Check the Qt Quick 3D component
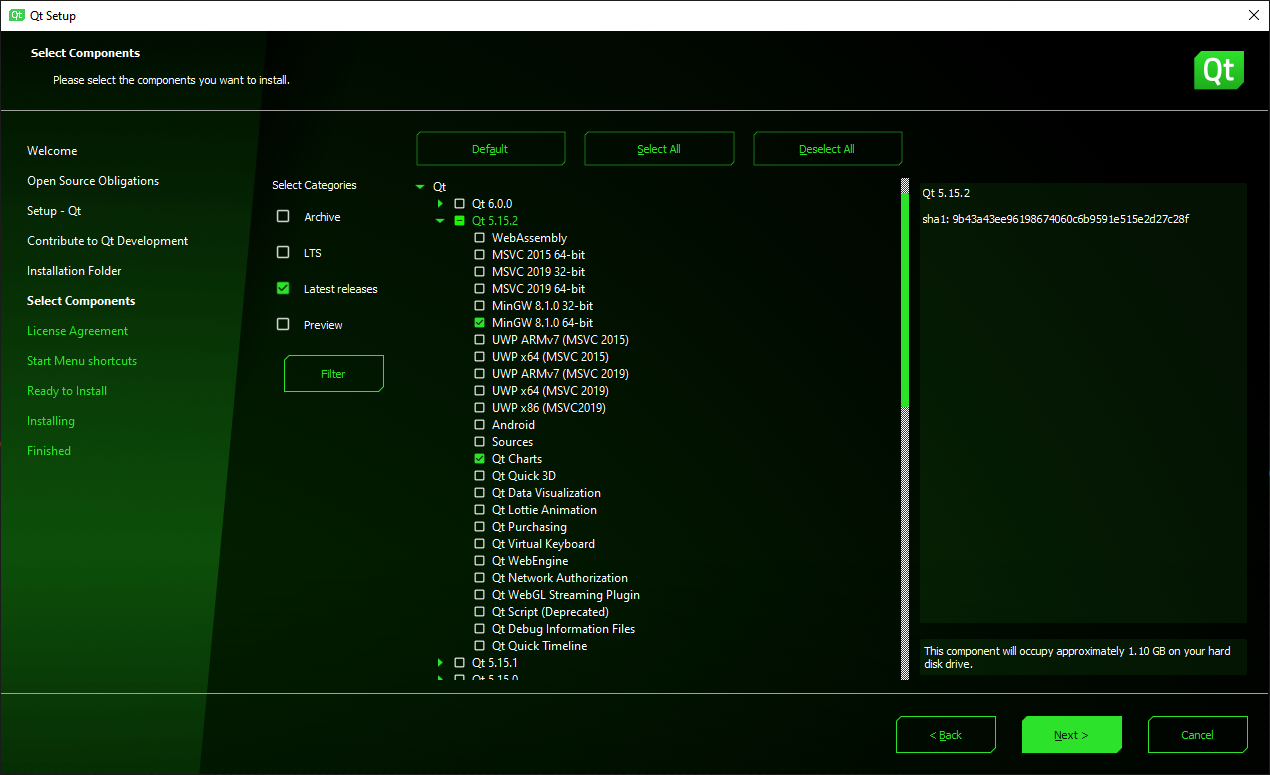Image resolution: width=1270 pixels, height=775 pixels. 479,476
